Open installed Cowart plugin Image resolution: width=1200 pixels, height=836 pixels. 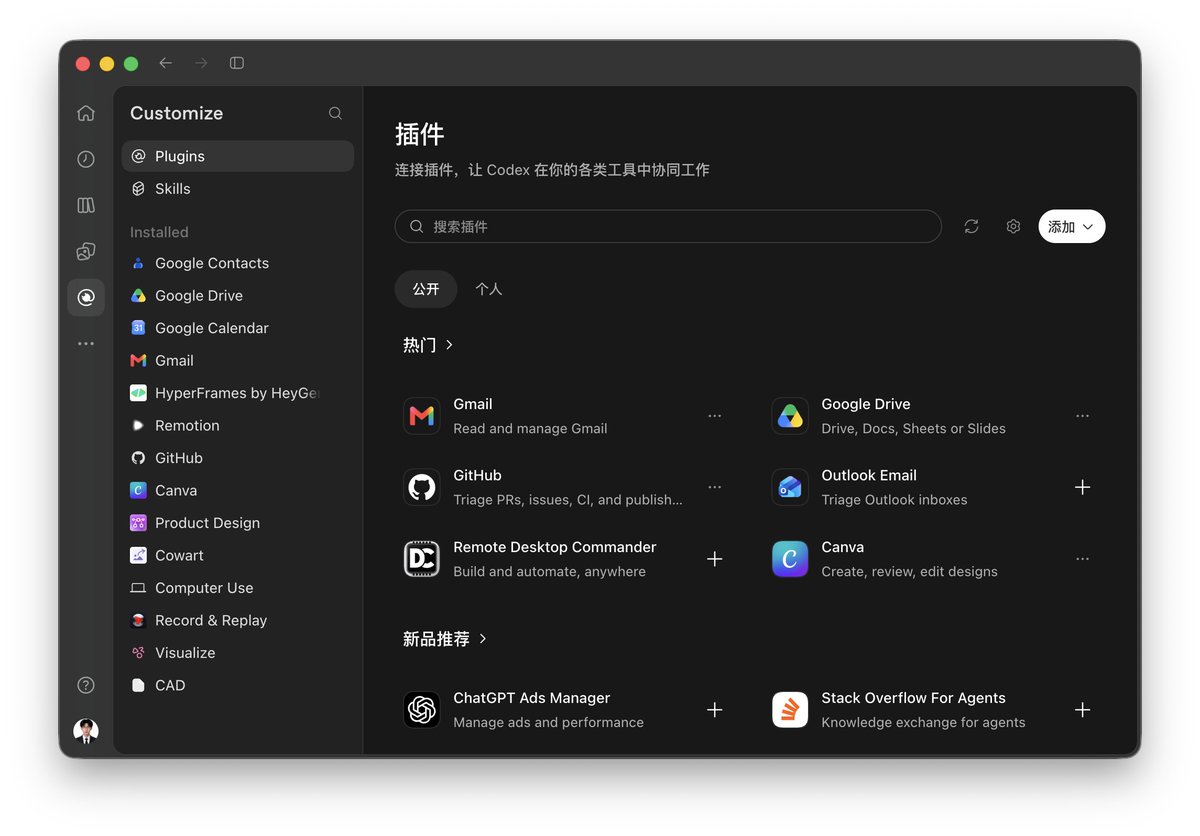(x=238, y=556)
